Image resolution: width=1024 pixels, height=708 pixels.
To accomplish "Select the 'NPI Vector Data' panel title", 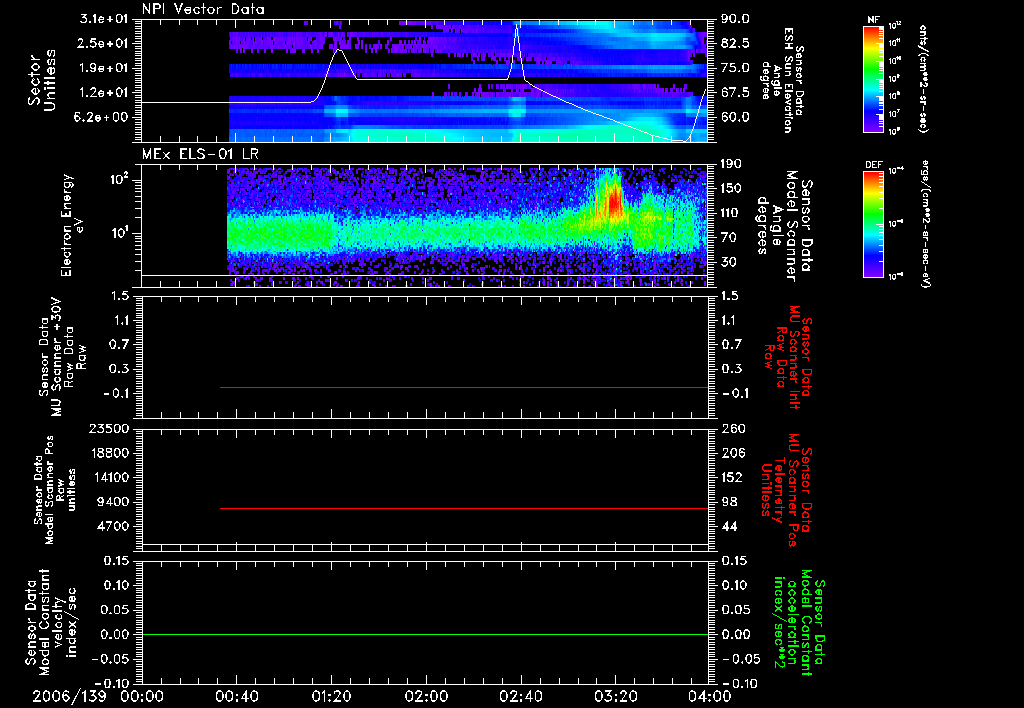I will [x=203, y=9].
